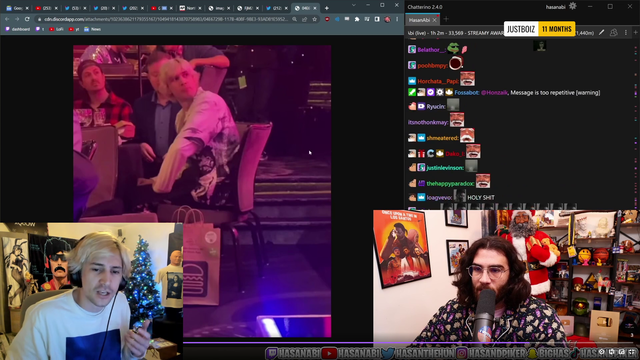Open the yt bookmark

coord(74,29)
